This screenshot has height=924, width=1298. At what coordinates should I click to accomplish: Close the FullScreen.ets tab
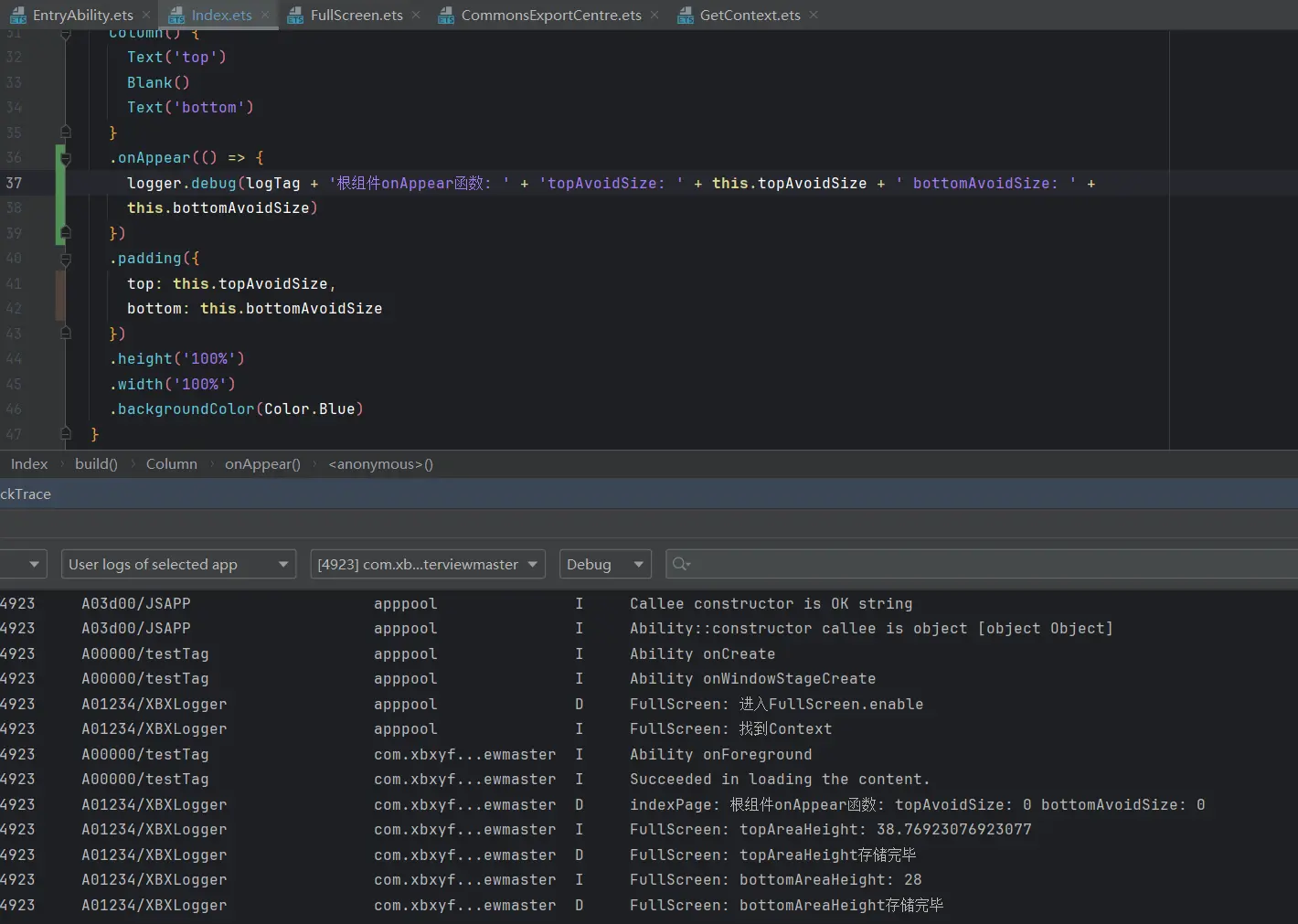[x=416, y=15]
